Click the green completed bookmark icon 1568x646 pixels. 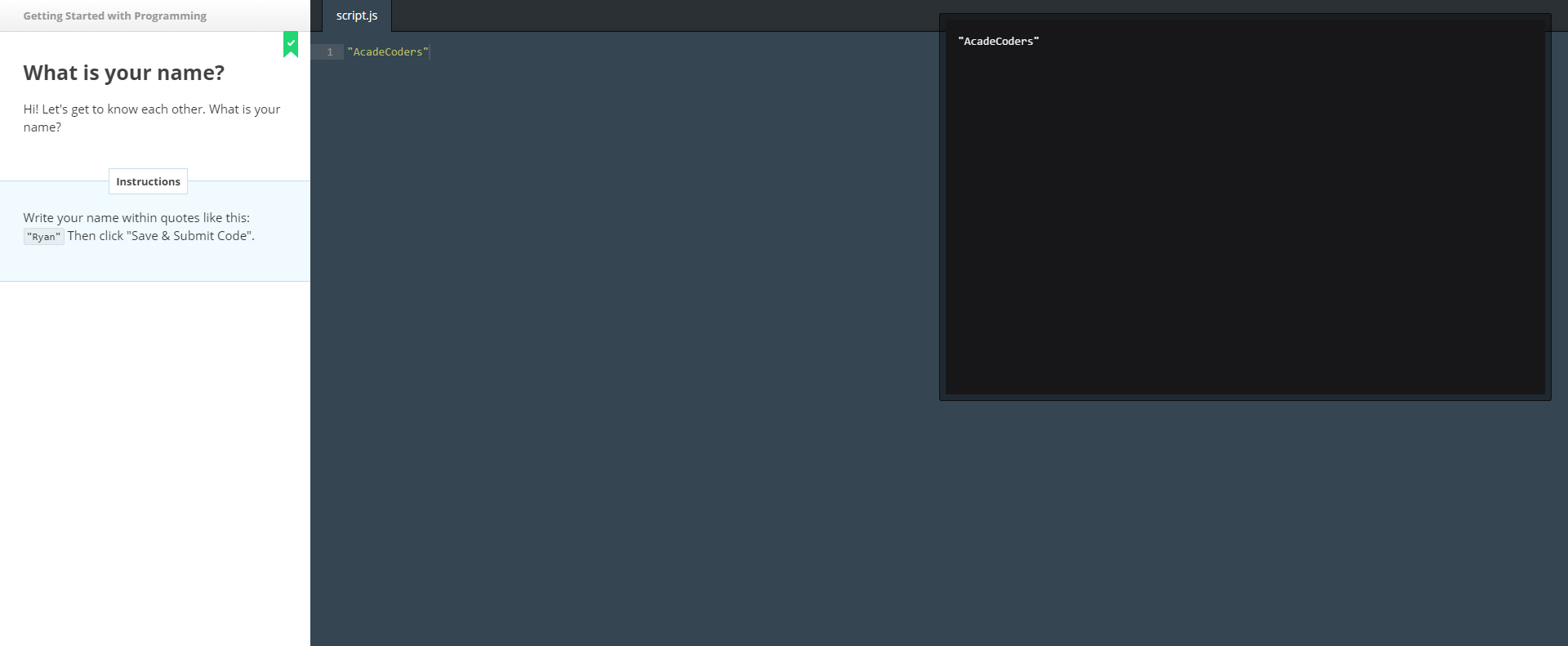tap(291, 44)
